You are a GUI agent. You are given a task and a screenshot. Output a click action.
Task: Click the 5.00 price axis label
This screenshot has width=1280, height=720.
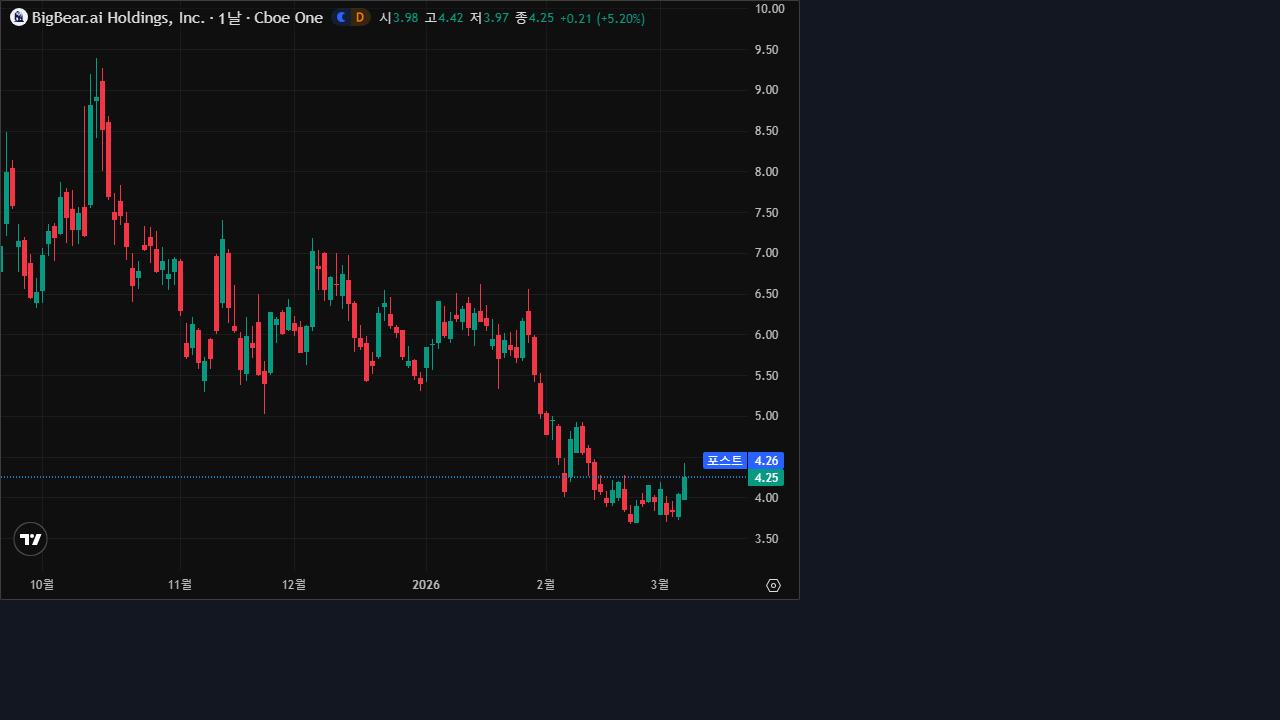(767, 416)
